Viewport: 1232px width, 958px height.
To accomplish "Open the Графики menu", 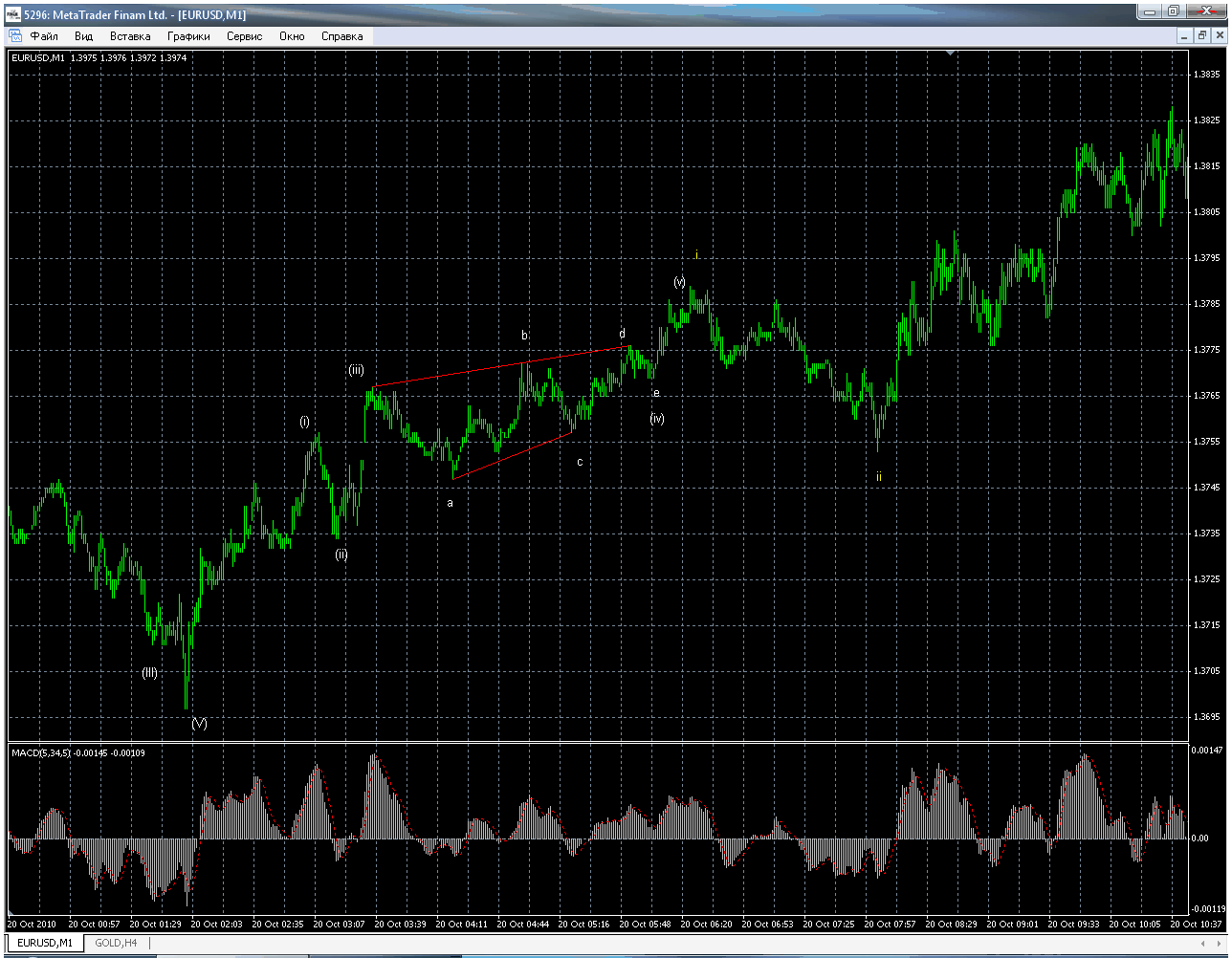I will coord(188,36).
